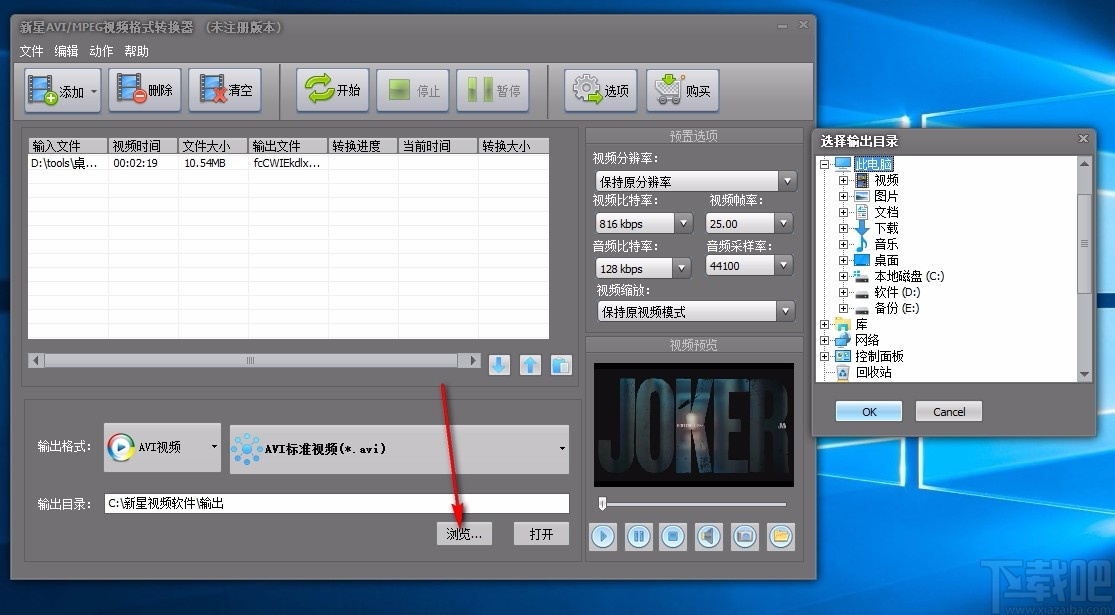Click the 浏览 browse button
The height and width of the screenshot is (615, 1115).
pyautogui.click(x=464, y=533)
